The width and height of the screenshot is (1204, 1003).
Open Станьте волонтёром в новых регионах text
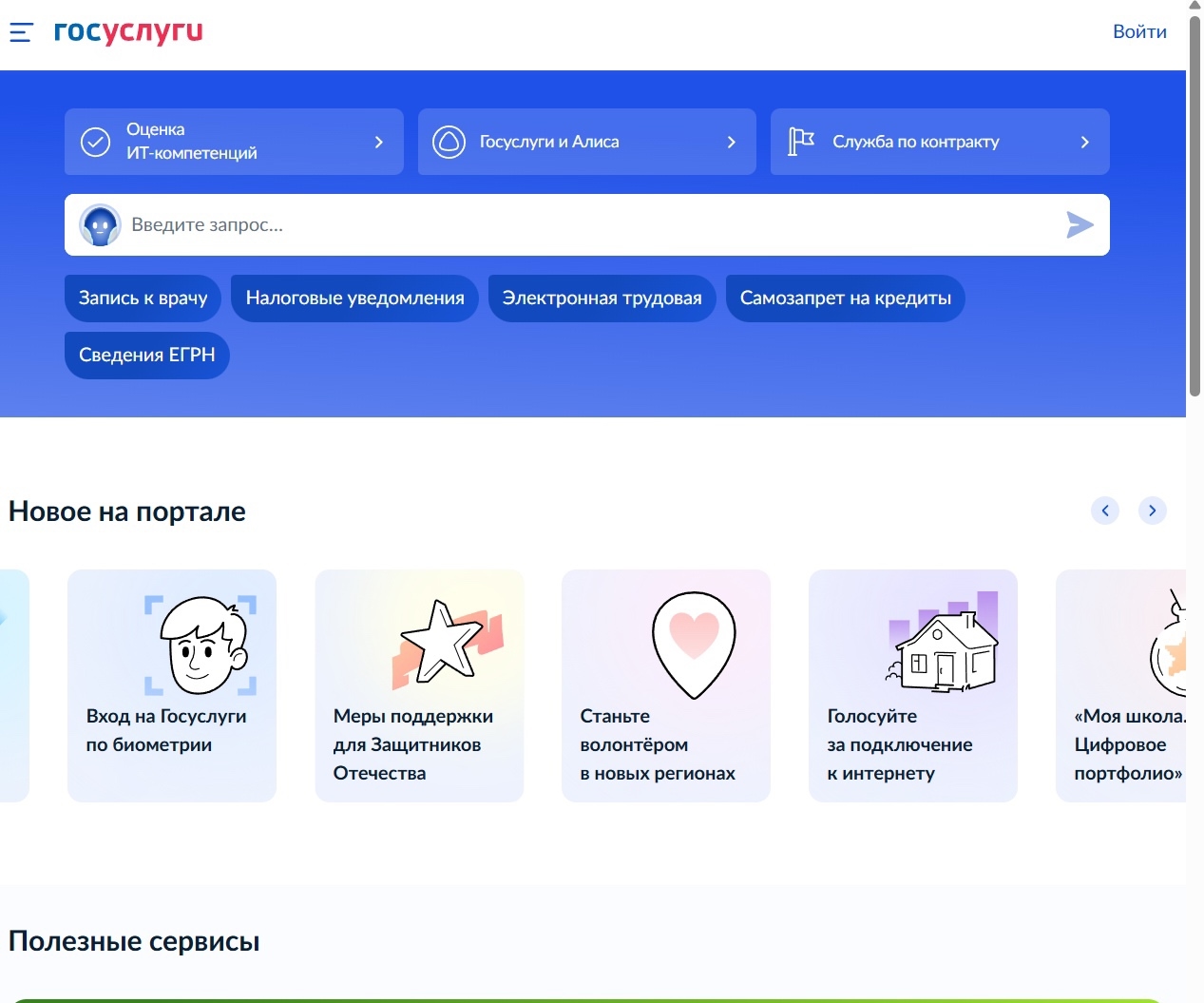click(658, 744)
